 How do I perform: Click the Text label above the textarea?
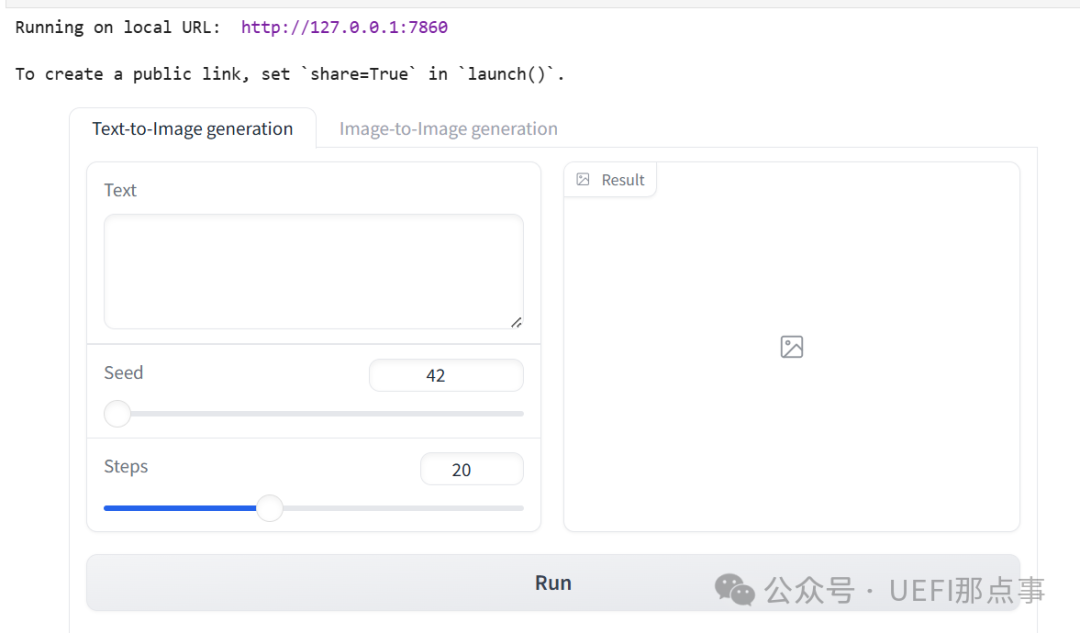120,190
